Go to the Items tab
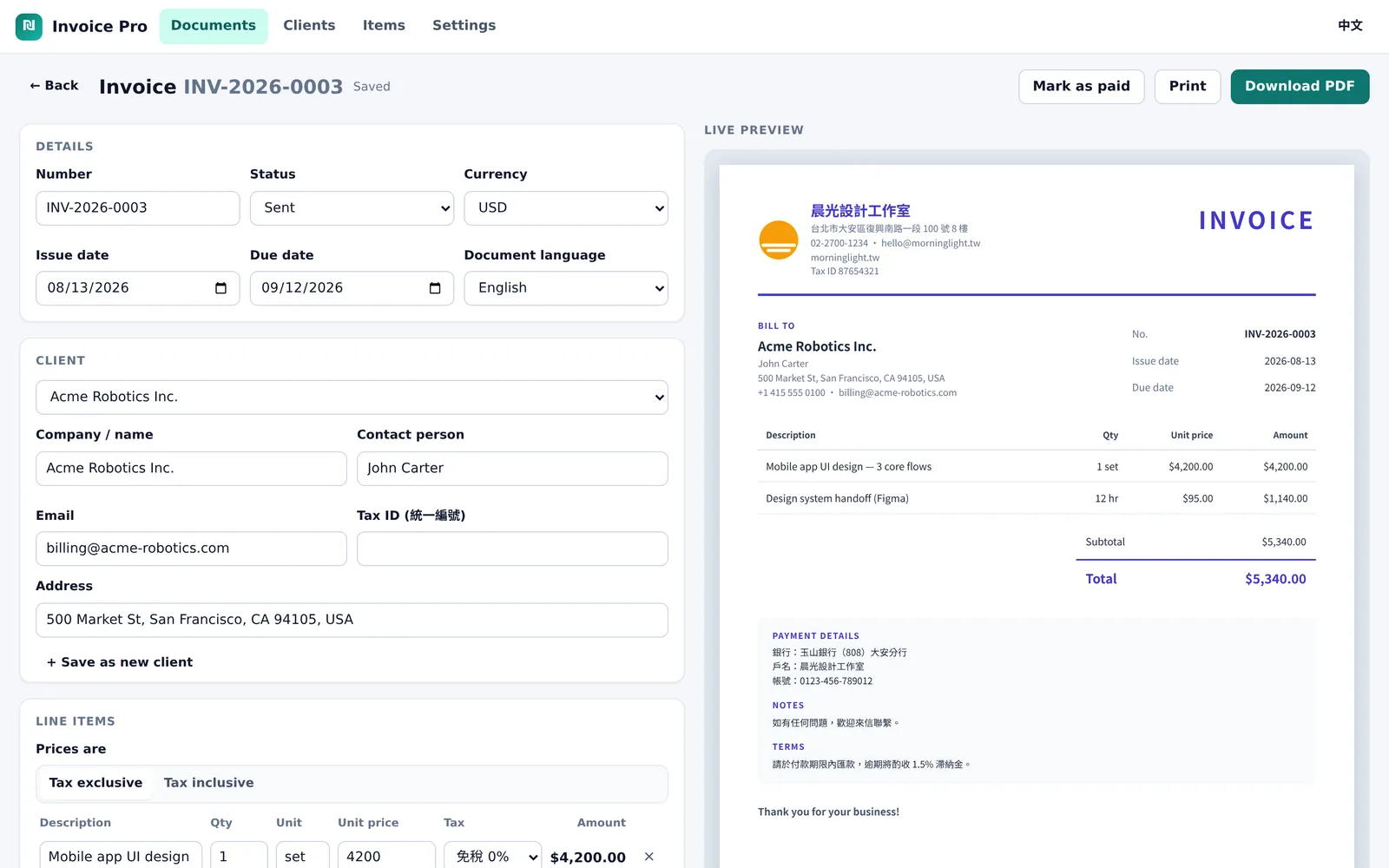This screenshot has height=868, width=1389. [384, 26]
